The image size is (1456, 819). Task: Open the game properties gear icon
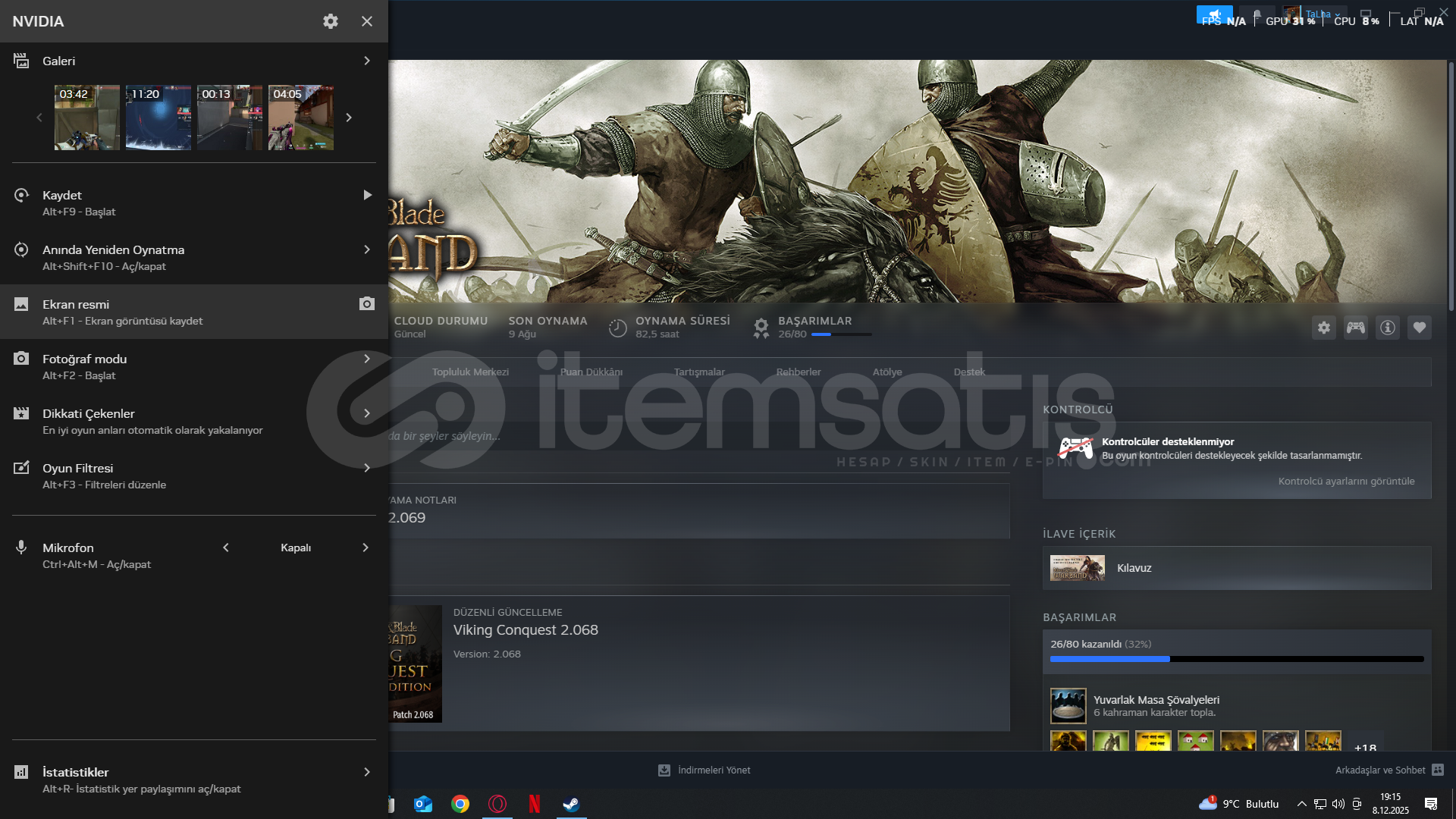pos(1324,328)
